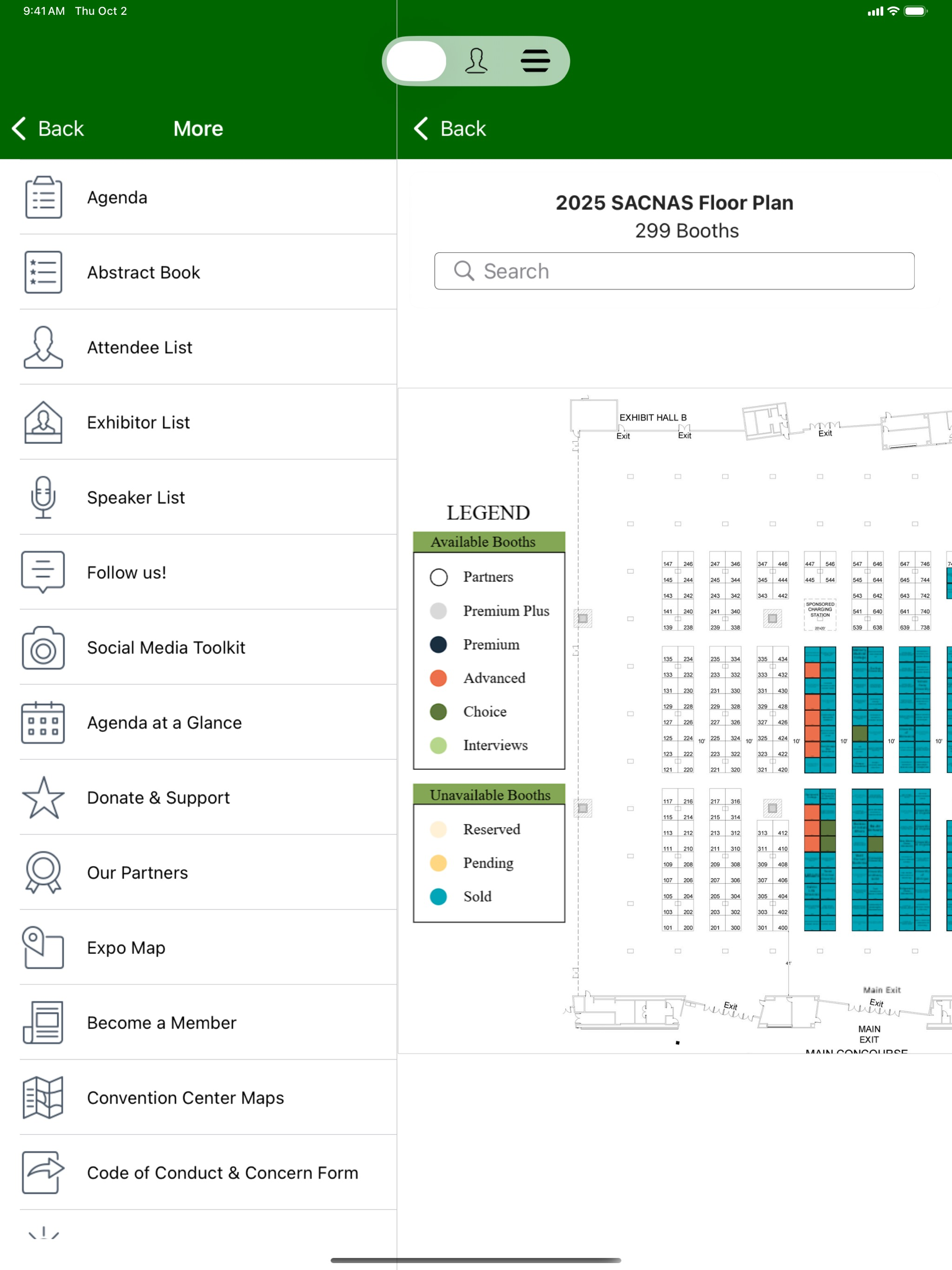Open the Our Partners ribbon badge icon
Viewport: 952px width, 1270px height.
[44, 873]
